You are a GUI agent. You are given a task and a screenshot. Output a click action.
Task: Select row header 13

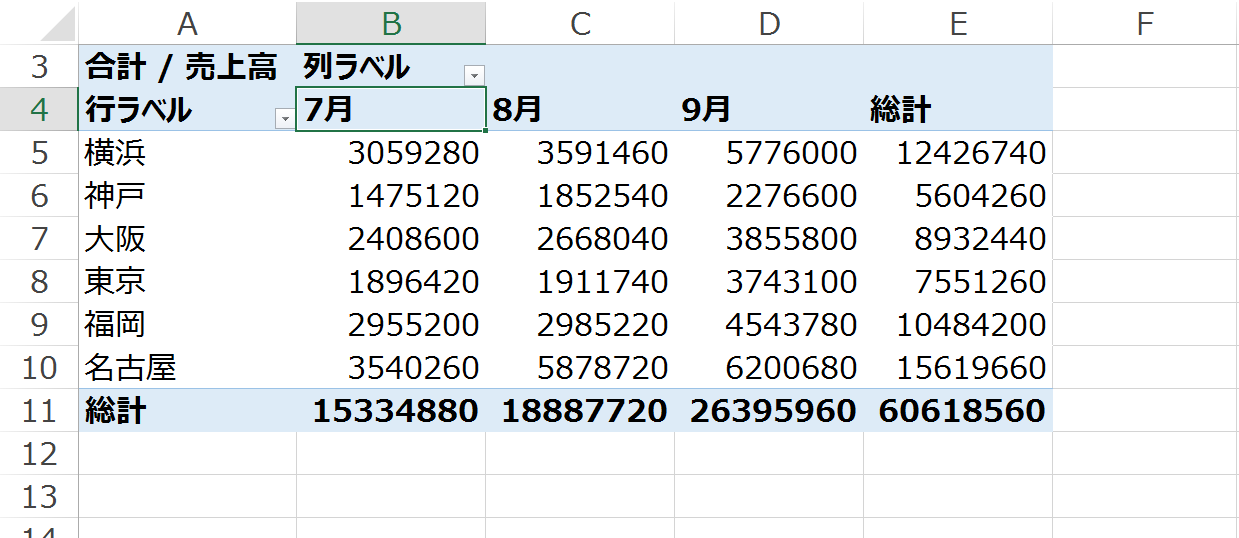click(x=39, y=497)
